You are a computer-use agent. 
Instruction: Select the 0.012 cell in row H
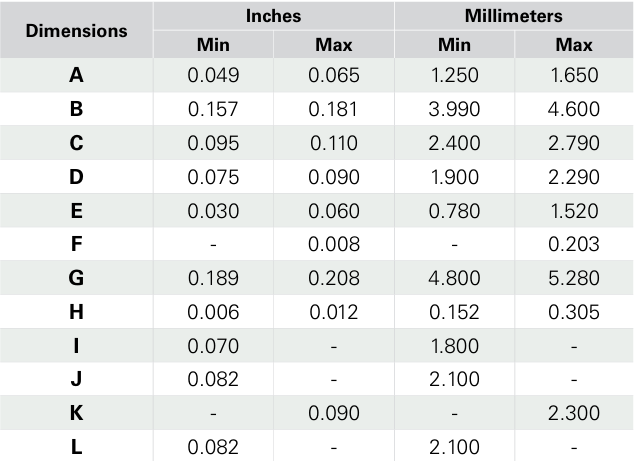click(333, 313)
